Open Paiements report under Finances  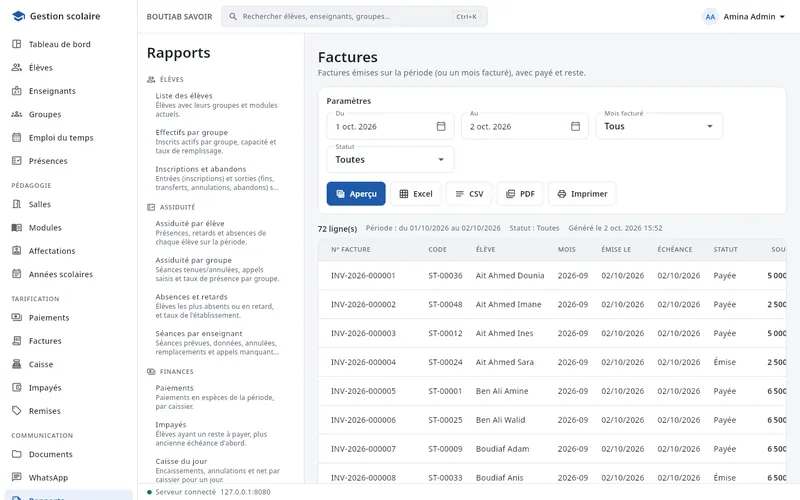217,397
